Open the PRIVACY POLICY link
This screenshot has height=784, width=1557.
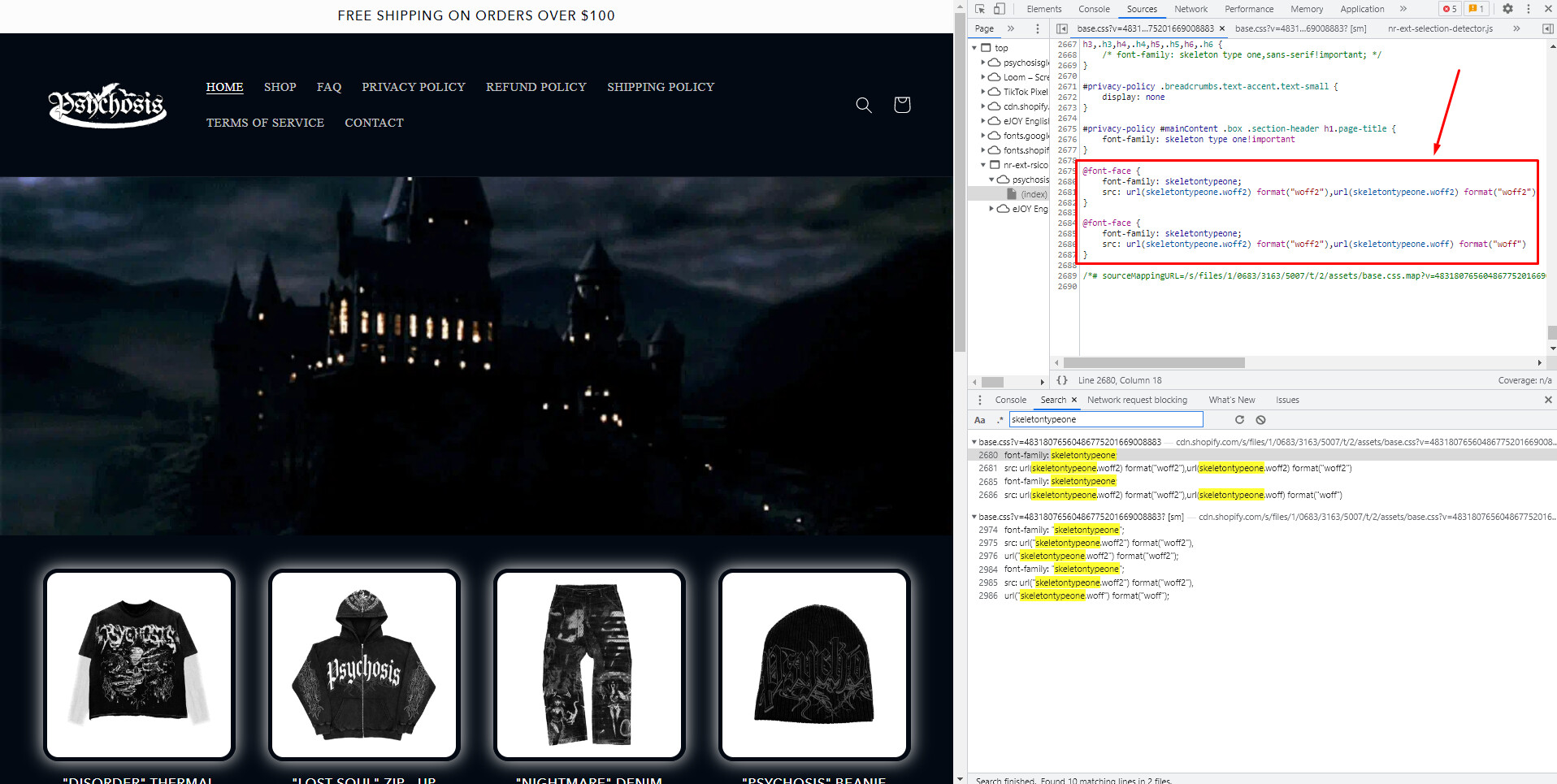point(414,87)
